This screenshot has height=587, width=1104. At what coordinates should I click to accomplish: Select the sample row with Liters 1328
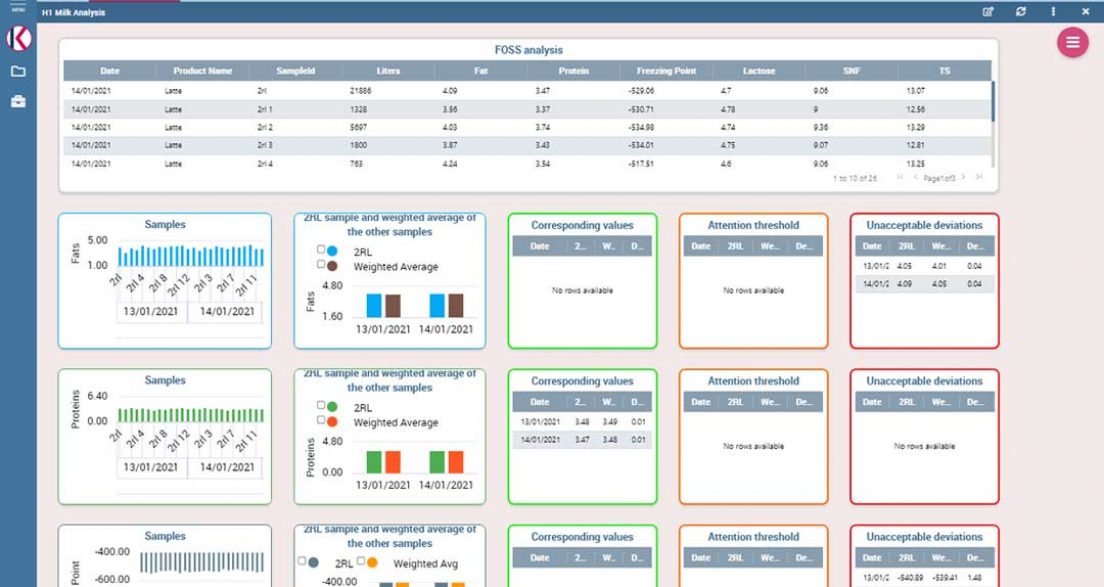527,109
